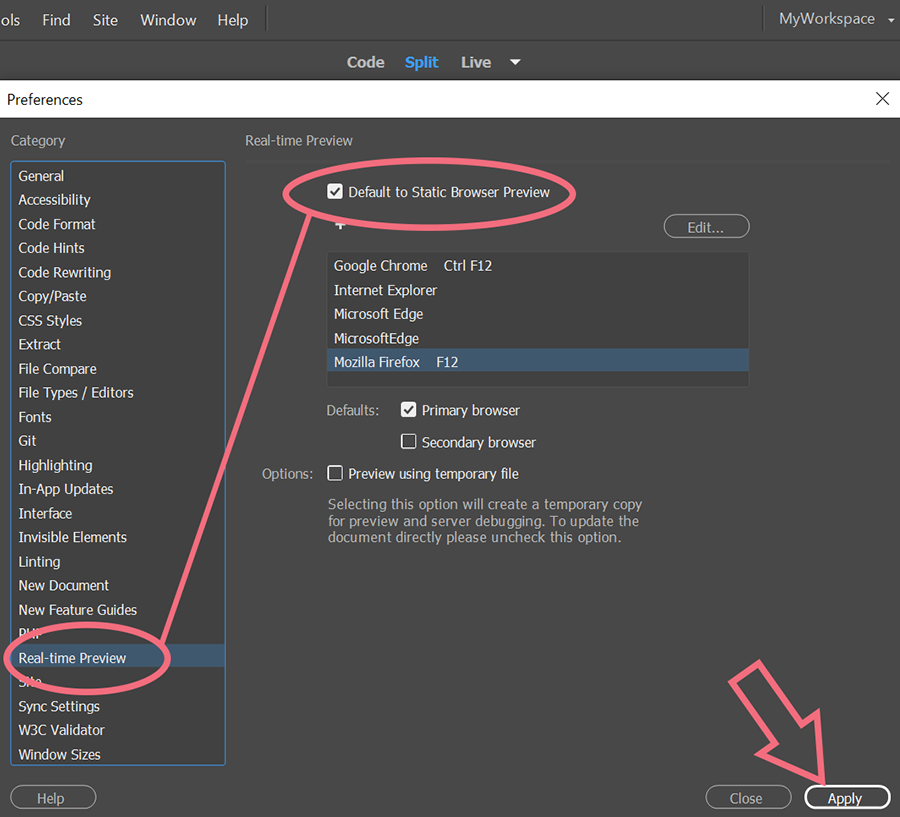The width and height of the screenshot is (900, 817).
Task: Select Google Chrome in the browser list
Action: (x=381, y=265)
